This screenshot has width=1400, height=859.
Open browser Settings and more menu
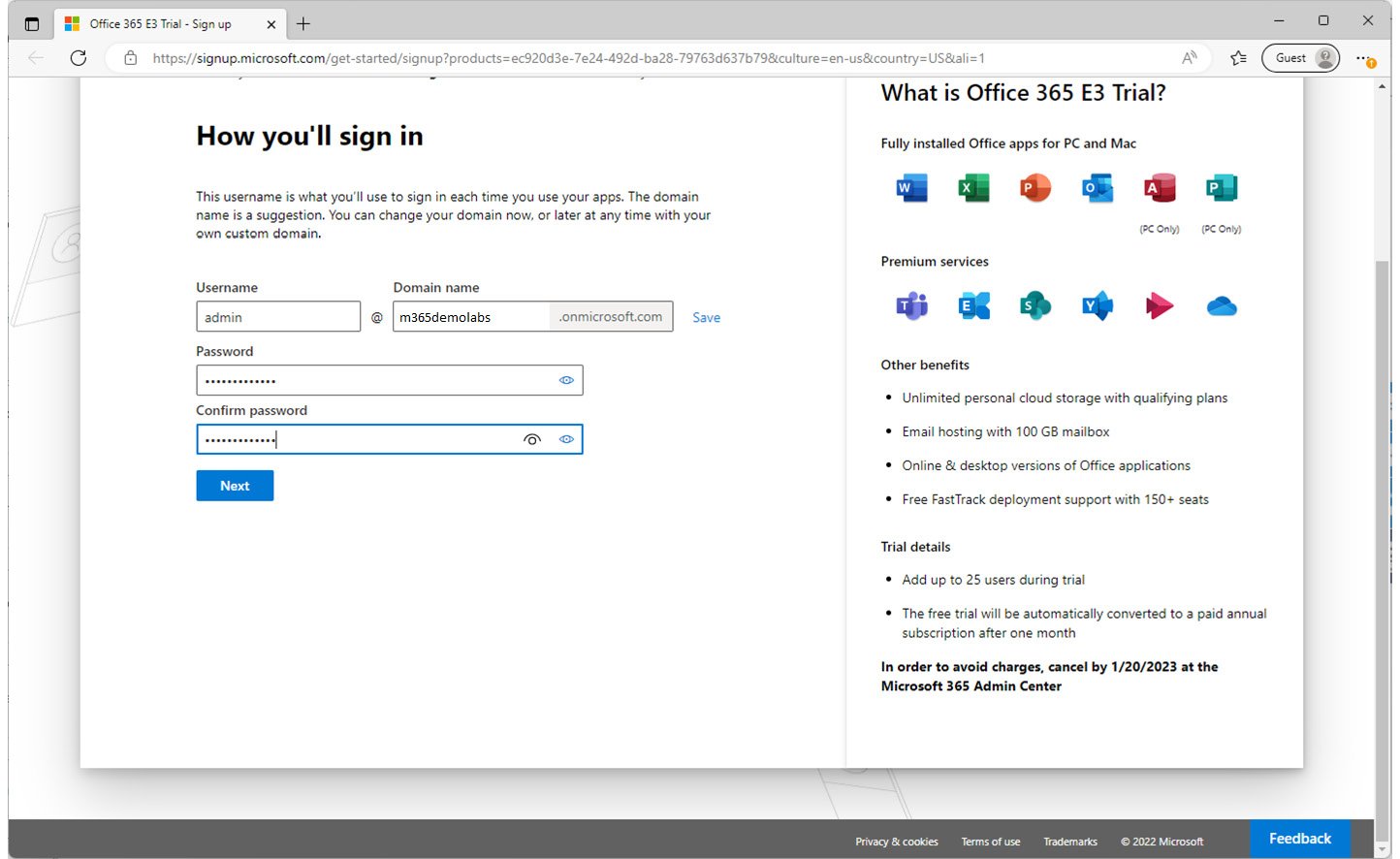[1364, 58]
